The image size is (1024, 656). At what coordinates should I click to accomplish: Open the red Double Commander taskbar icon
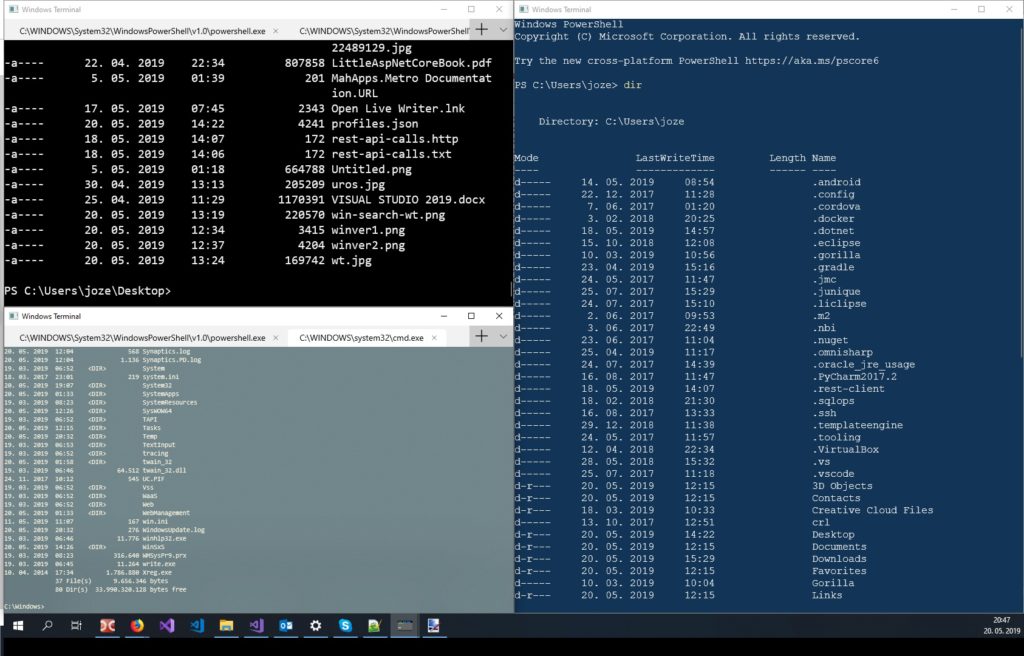(x=107, y=626)
